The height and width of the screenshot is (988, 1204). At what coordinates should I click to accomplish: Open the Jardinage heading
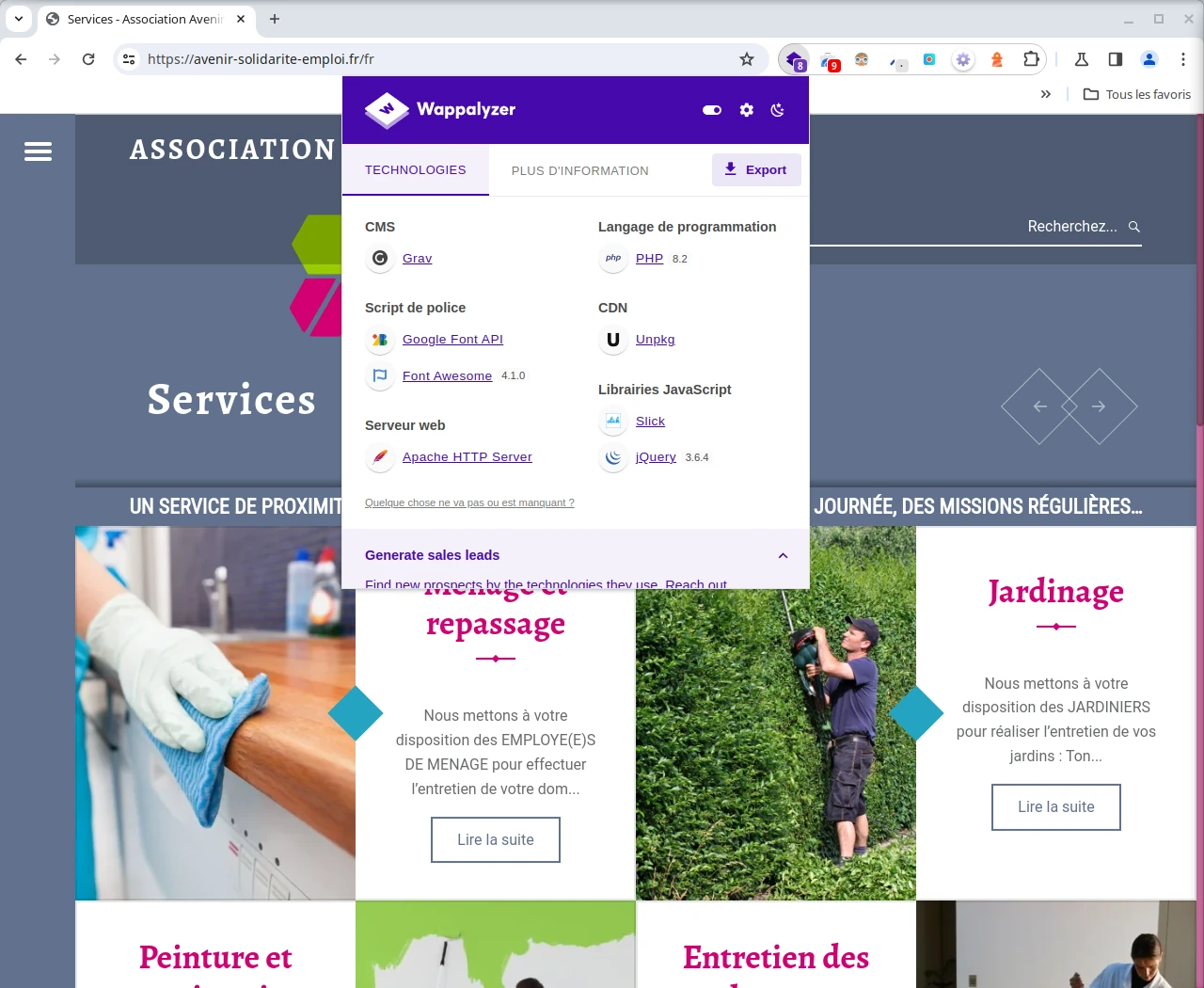(1056, 592)
